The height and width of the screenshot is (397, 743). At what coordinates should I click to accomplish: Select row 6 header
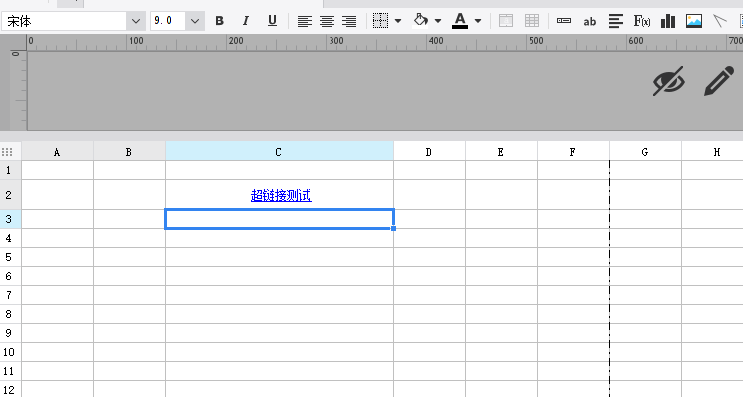10,276
